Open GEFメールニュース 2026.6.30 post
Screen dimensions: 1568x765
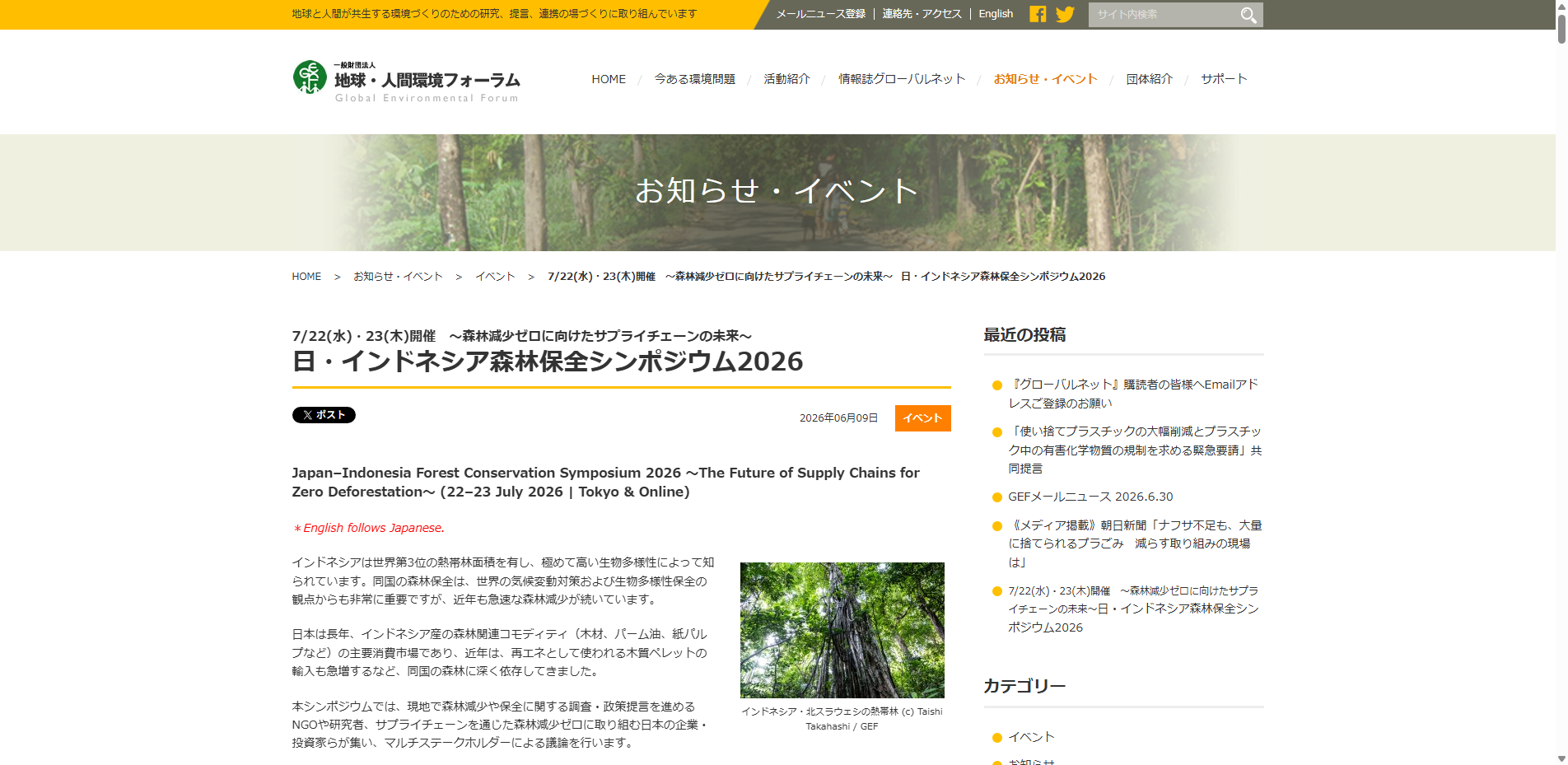click(1090, 497)
